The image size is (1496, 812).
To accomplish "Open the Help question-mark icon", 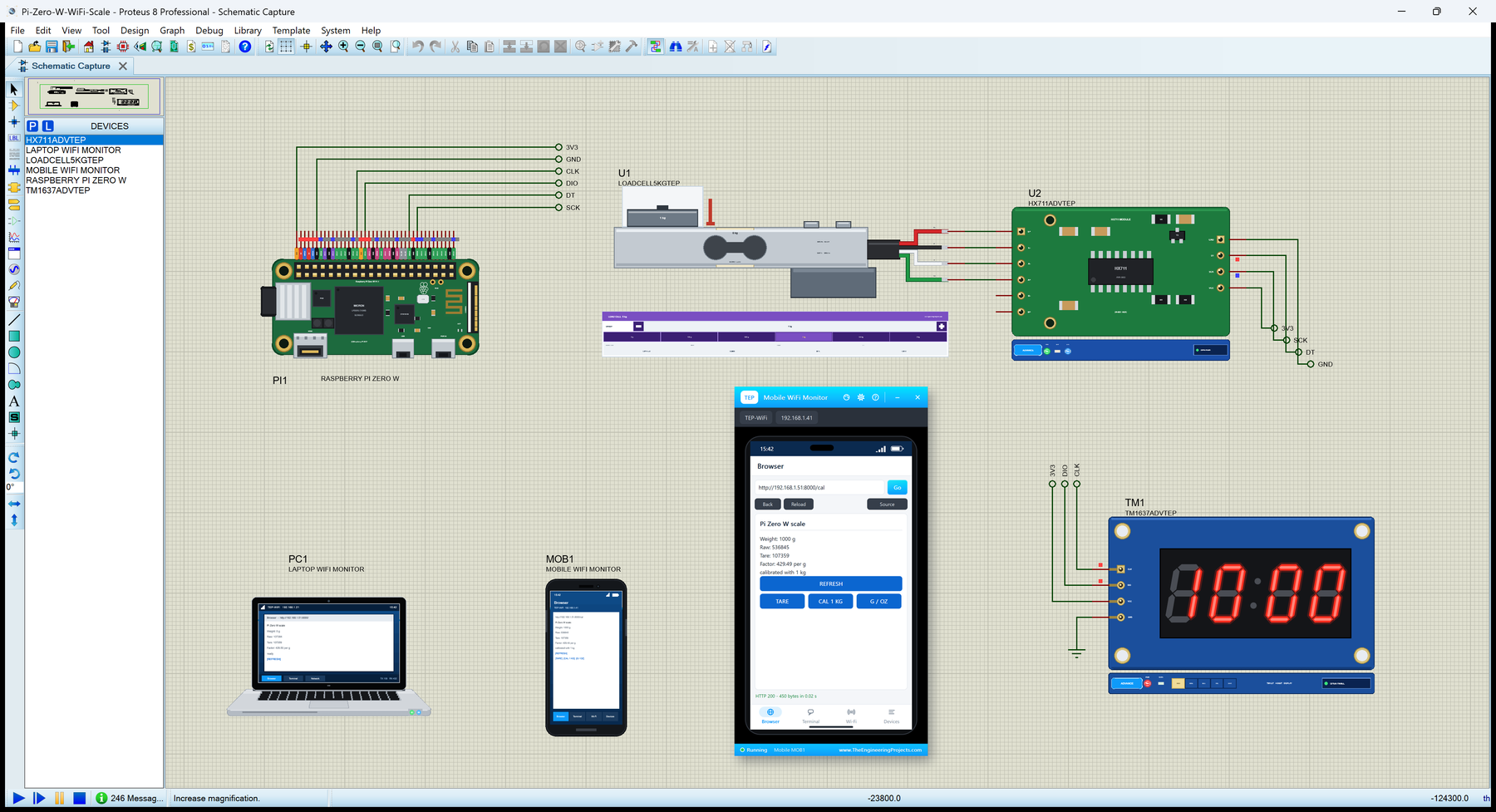I will pyautogui.click(x=244, y=47).
